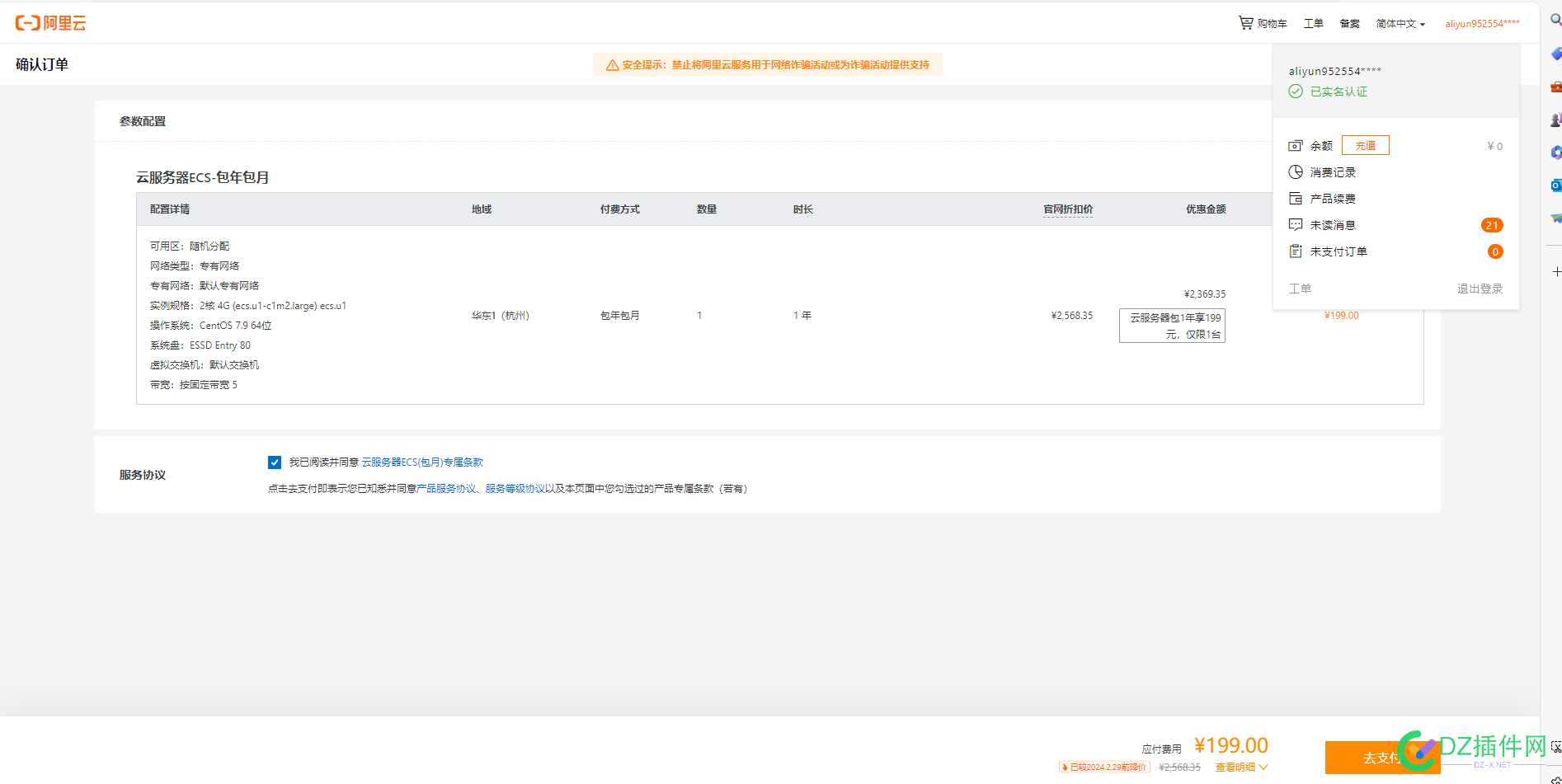1562x784 pixels.
Task: Click the 实例规格 ecs.u1 specification line
Action: coord(248,306)
